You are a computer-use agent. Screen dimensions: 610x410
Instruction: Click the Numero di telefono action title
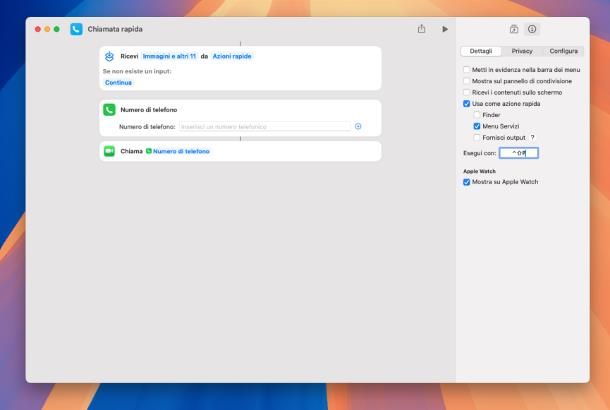coord(149,110)
